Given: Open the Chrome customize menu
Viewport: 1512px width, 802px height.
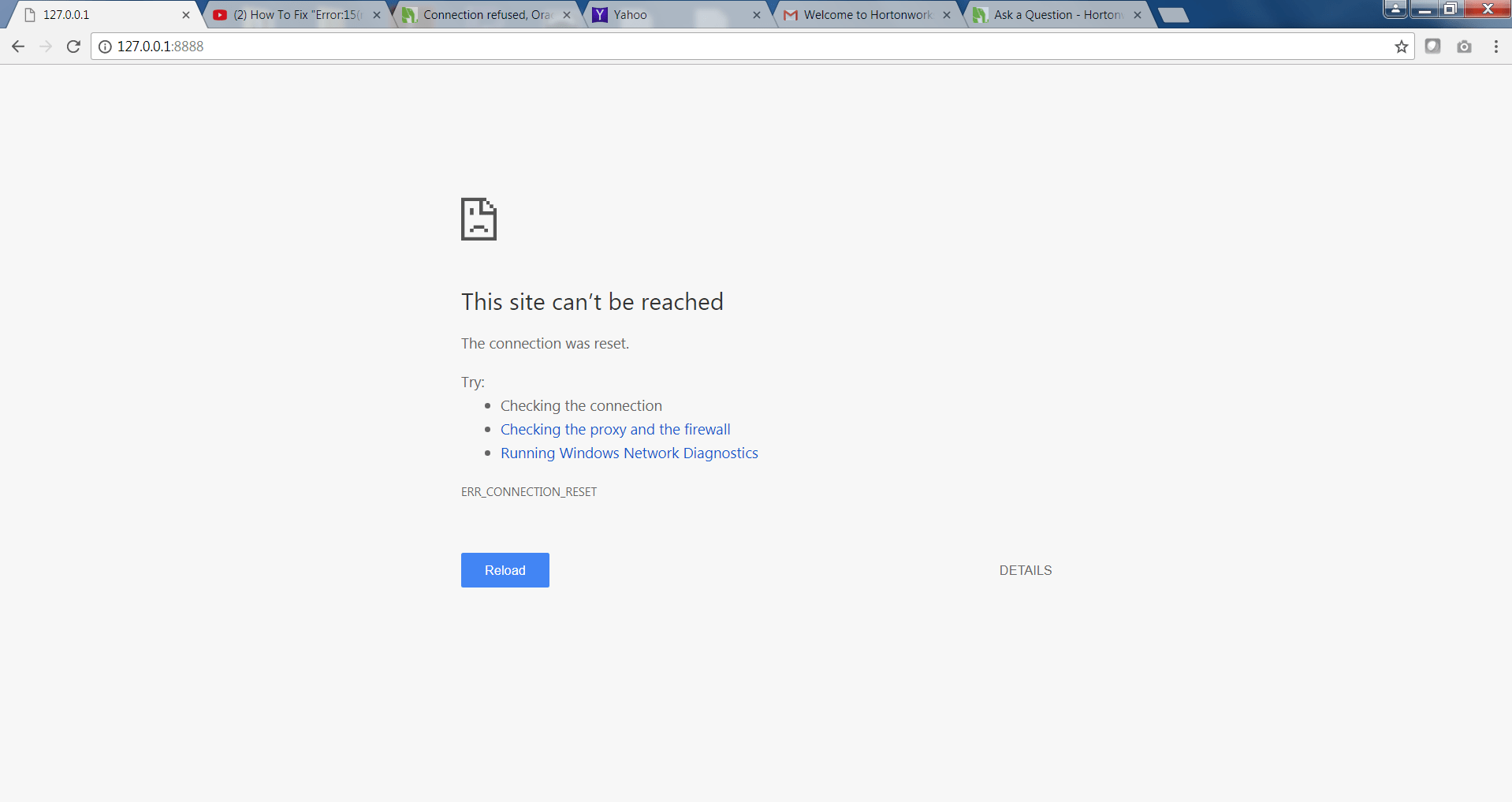Looking at the screenshot, I should pos(1495,46).
